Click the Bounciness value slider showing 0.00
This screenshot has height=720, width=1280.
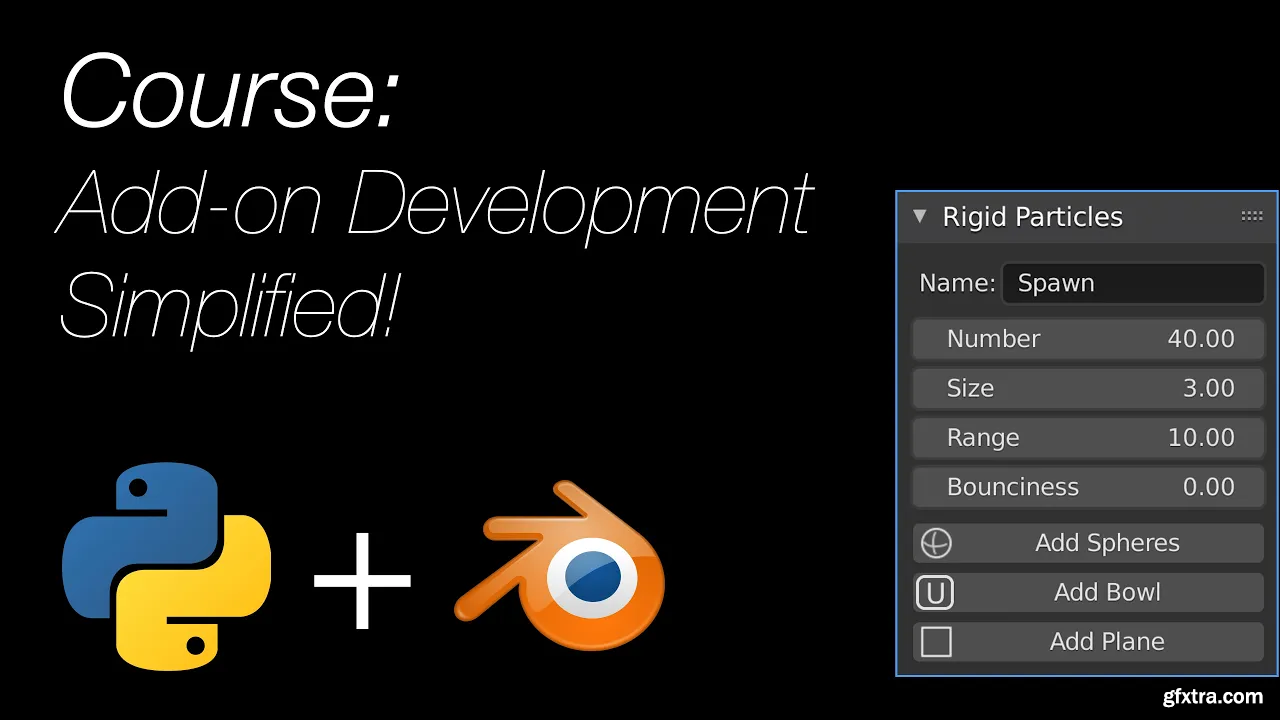point(1088,487)
